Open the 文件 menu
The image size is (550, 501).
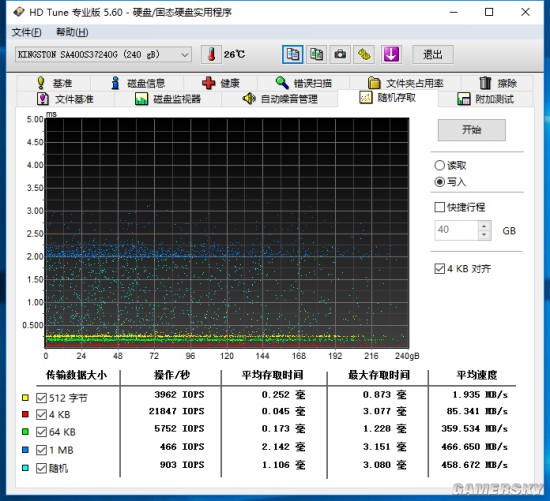[x=27, y=33]
